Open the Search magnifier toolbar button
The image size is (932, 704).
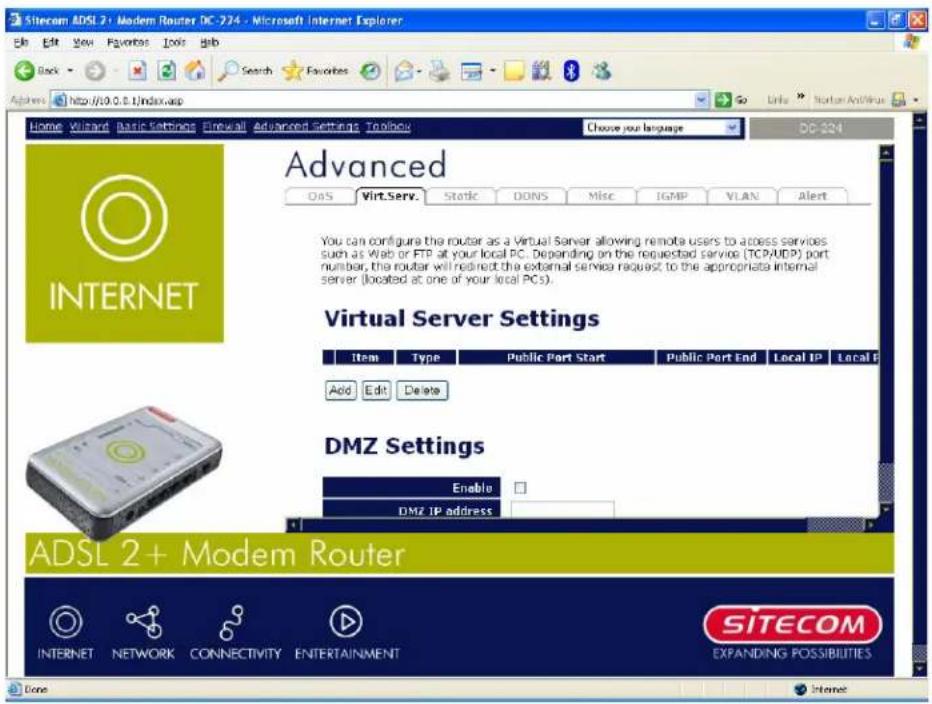245,71
